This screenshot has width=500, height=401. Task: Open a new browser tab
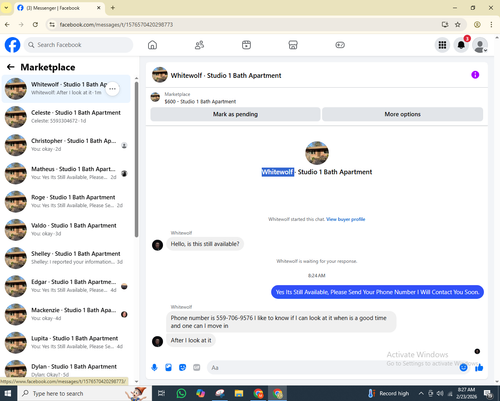(x=113, y=8)
